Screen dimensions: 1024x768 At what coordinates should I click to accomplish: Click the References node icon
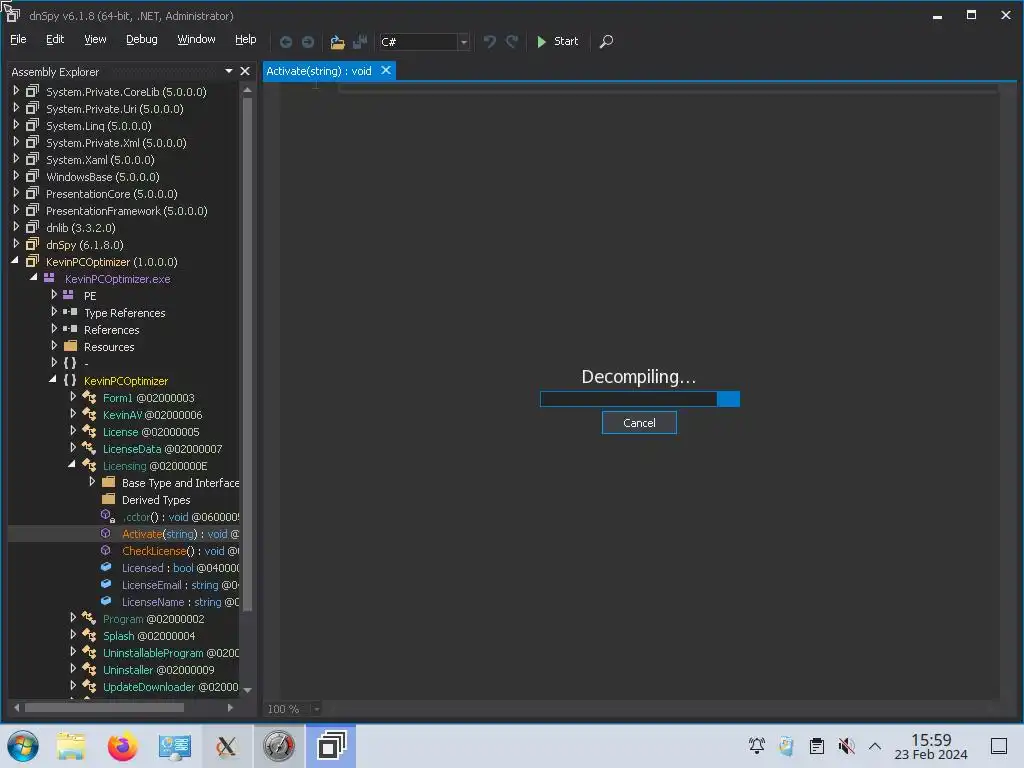(70, 329)
